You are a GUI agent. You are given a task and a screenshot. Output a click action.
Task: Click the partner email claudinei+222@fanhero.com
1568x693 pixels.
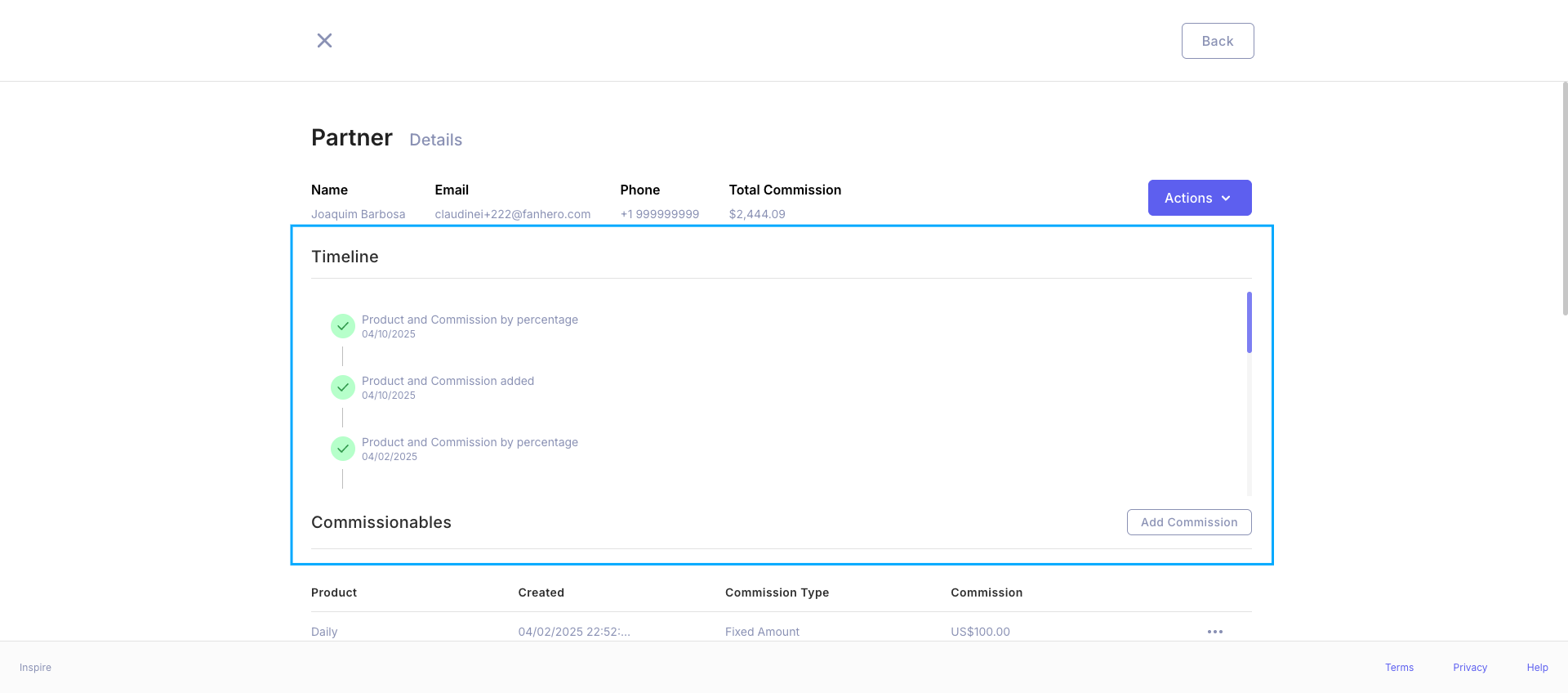(512, 214)
